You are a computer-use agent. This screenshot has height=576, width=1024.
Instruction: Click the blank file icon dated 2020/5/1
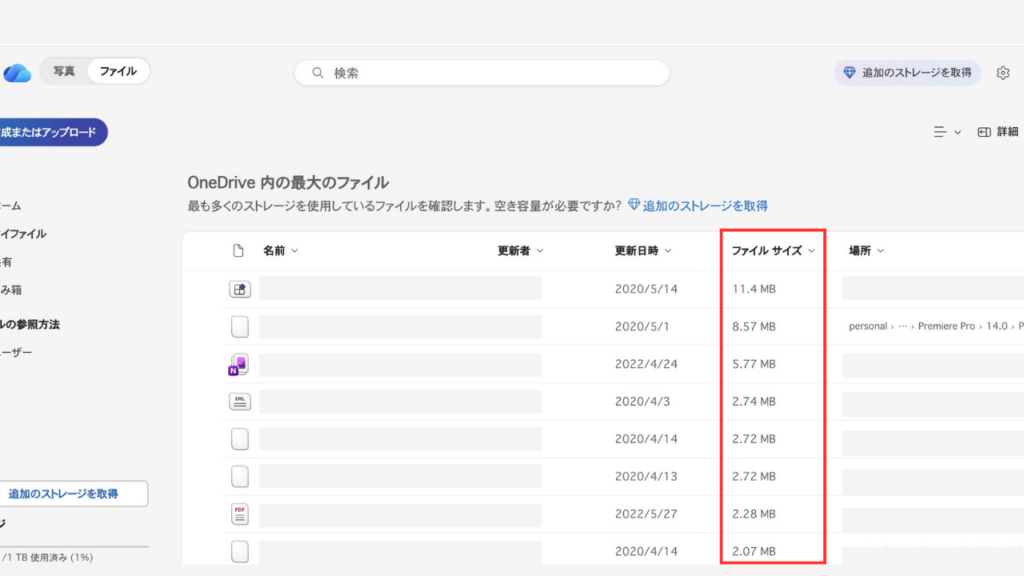pos(239,327)
